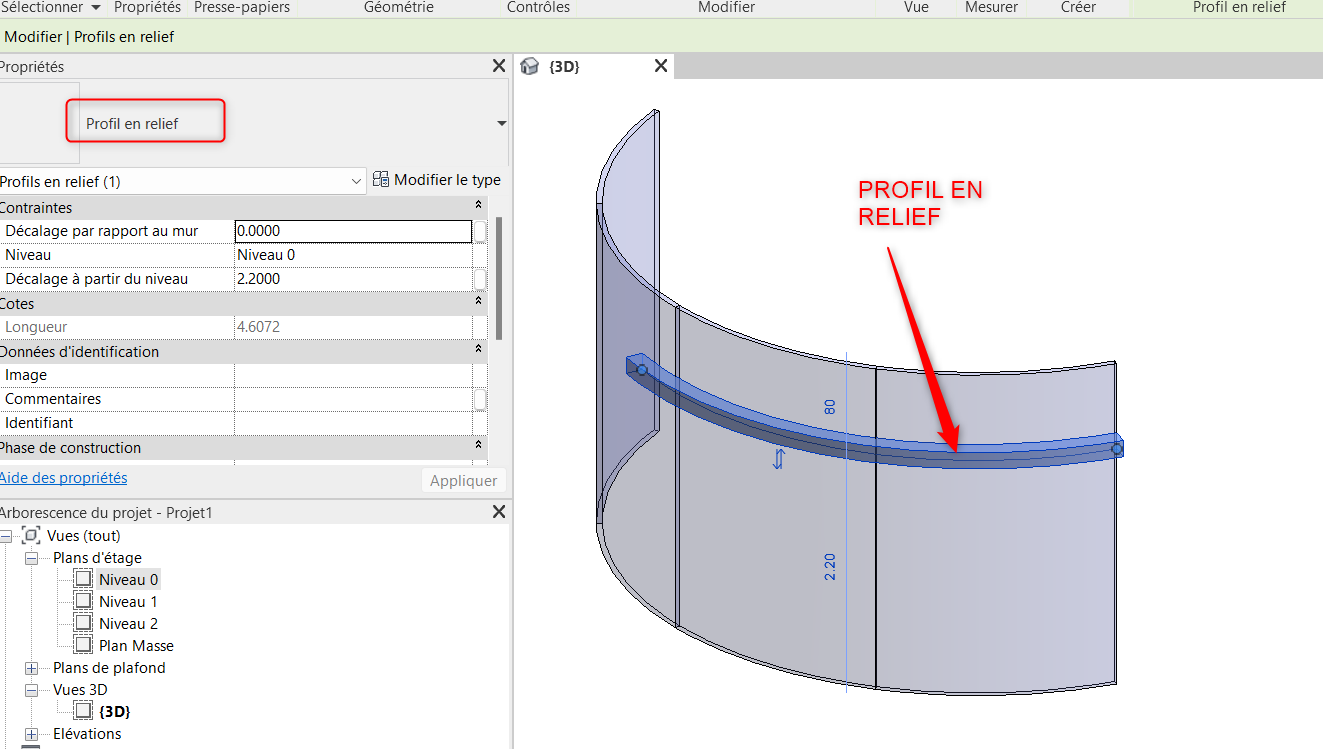Close the Propriétés panel
This screenshot has height=749, width=1323.
[499, 66]
